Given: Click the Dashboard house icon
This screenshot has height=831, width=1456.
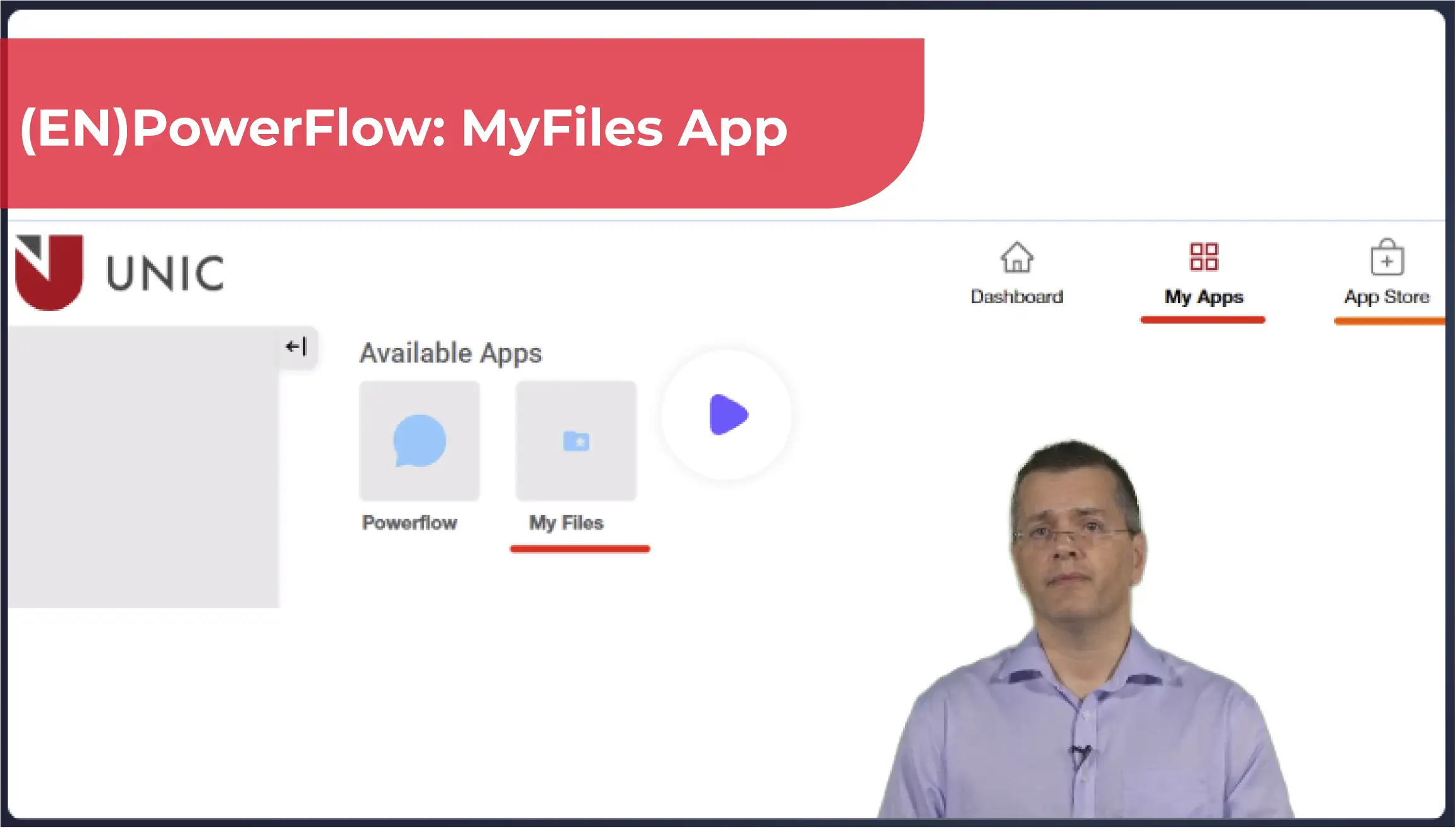Looking at the screenshot, I should pyautogui.click(x=1016, y=257).
